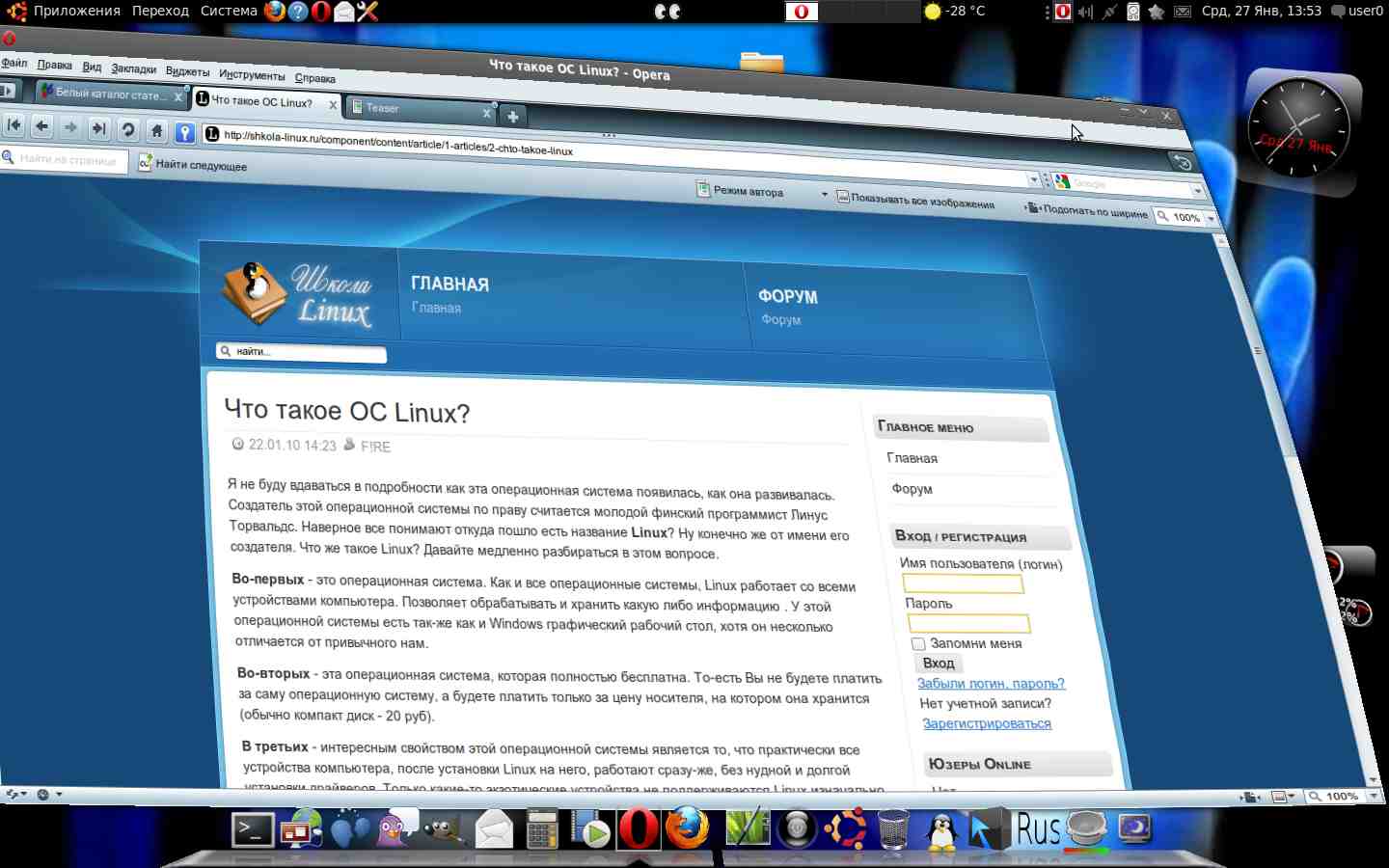Open the status bar 100% zoom dropdown

1374,797
